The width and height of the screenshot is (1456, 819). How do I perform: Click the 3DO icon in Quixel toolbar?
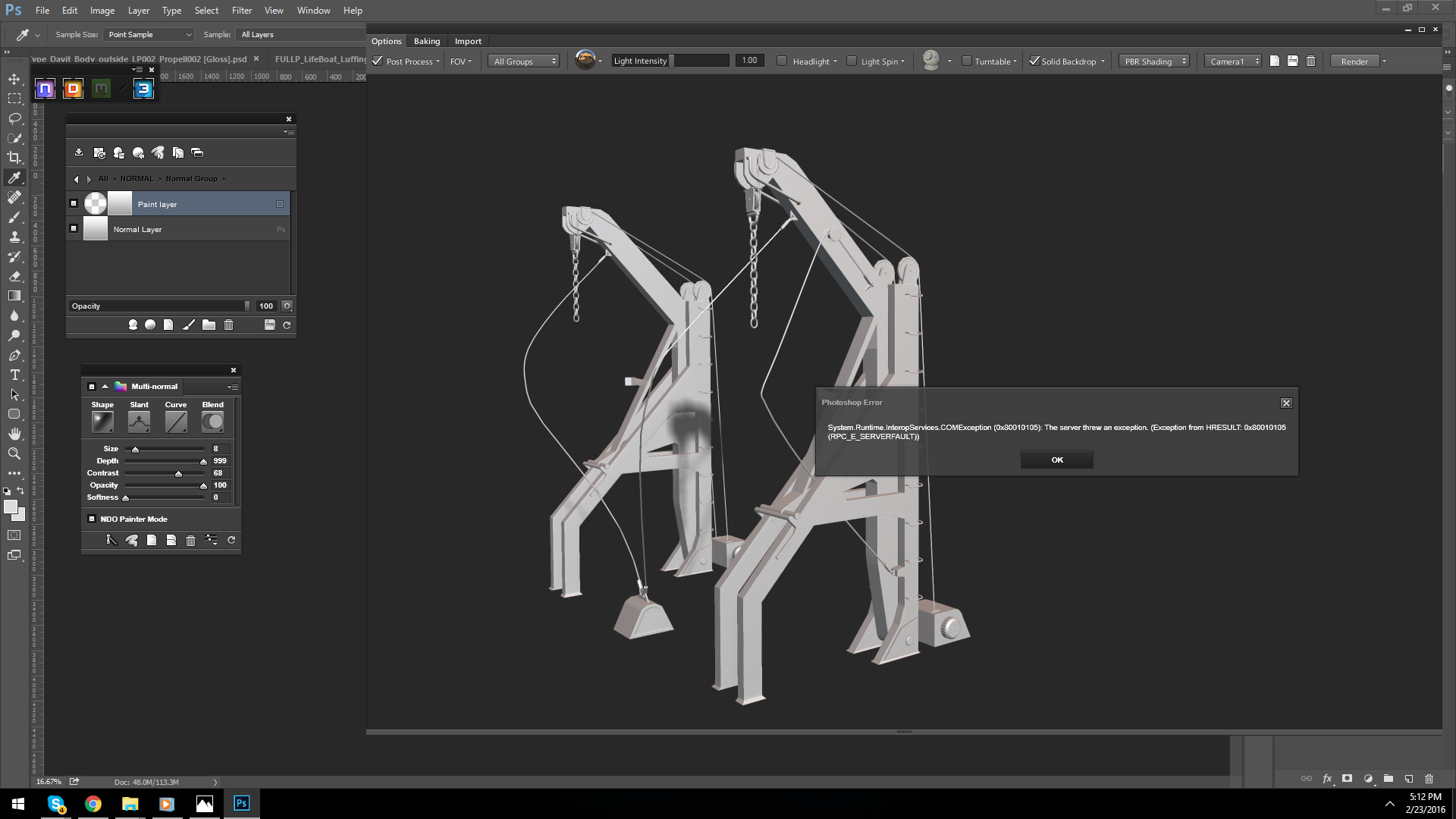(x=143, y=89)
